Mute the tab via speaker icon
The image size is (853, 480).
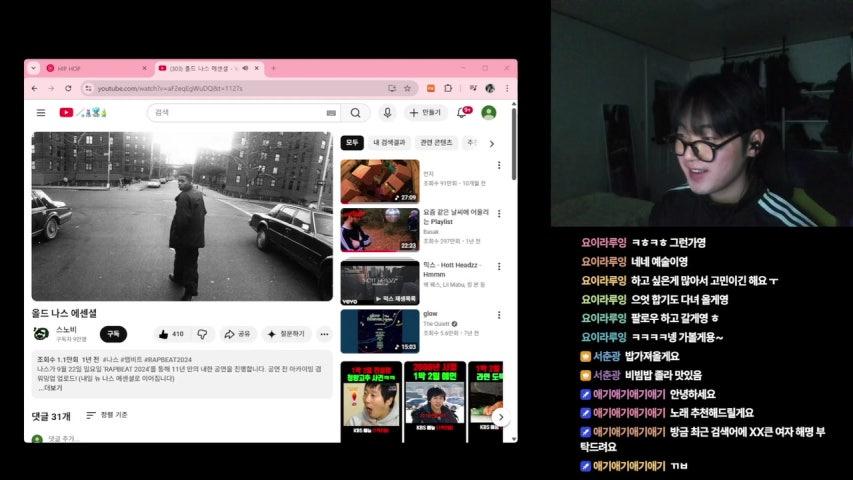coord(244,68)
